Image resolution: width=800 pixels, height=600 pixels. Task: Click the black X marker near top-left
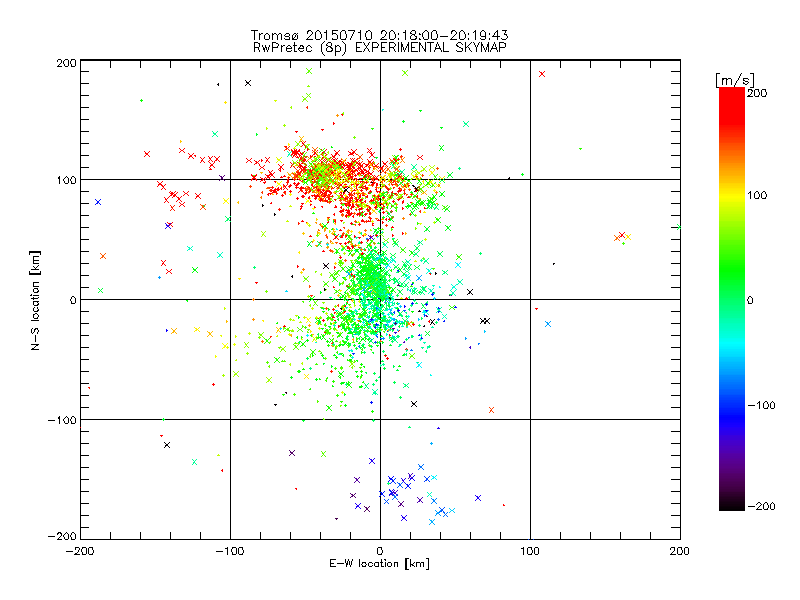point(248,83)
